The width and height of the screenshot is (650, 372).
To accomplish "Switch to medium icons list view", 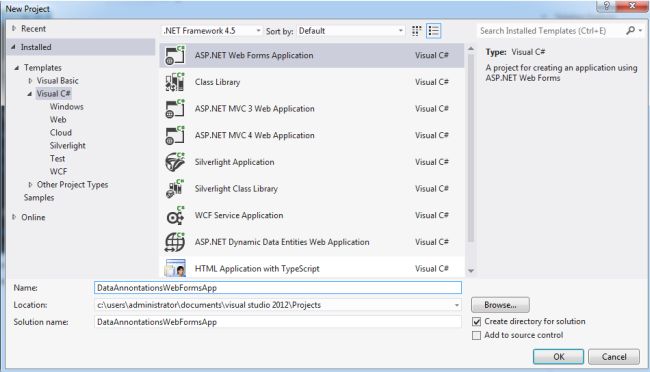I will coord(434,31).
